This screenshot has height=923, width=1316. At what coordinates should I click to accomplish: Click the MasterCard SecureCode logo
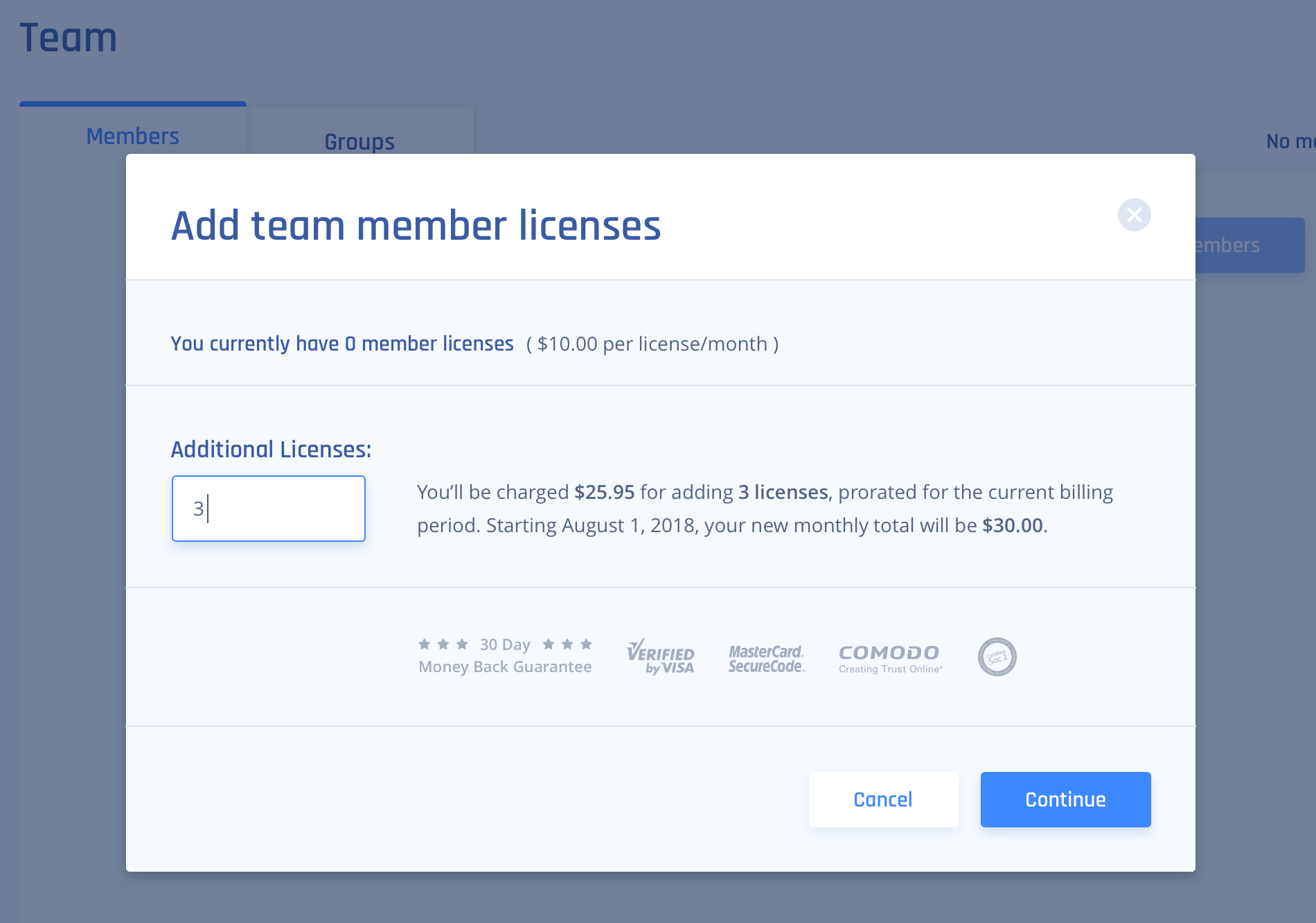click(x=766, y=658)
